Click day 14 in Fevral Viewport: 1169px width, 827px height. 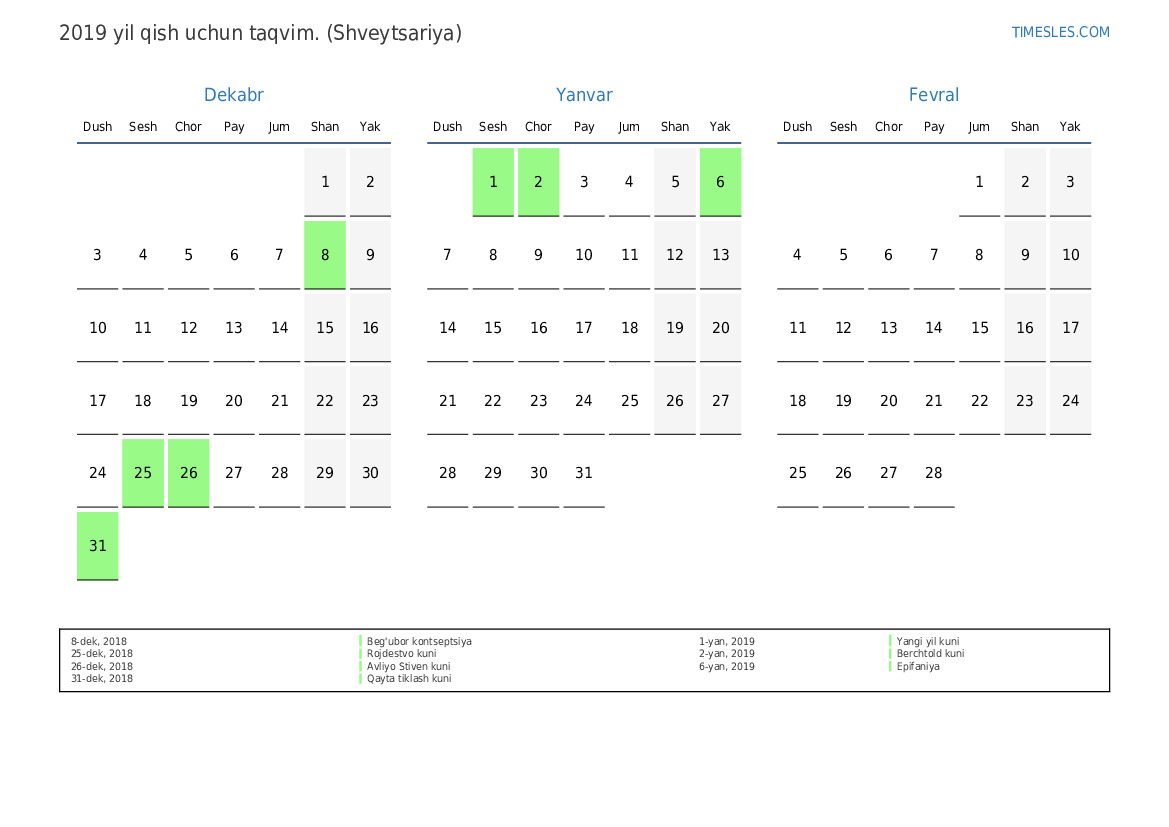pyautogui.click(x=933, y=327)
